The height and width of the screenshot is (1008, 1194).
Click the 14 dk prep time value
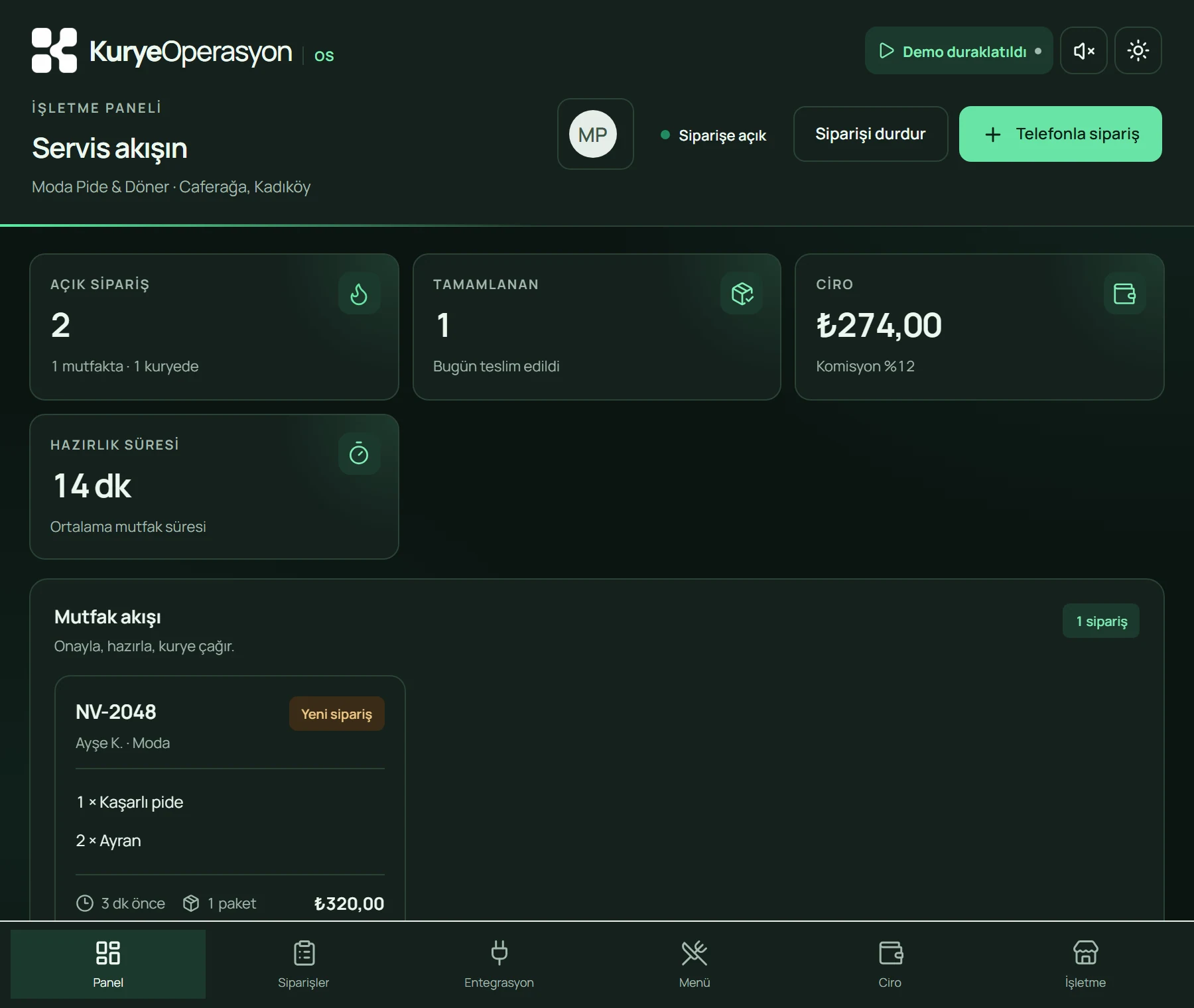tap(92, 486)
